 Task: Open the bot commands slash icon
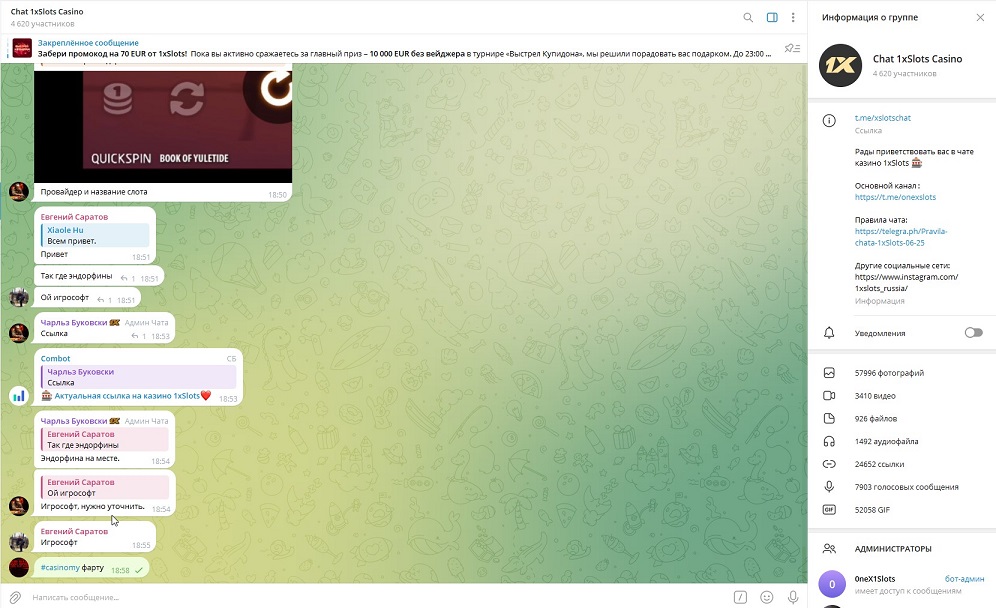click(740, 597)
